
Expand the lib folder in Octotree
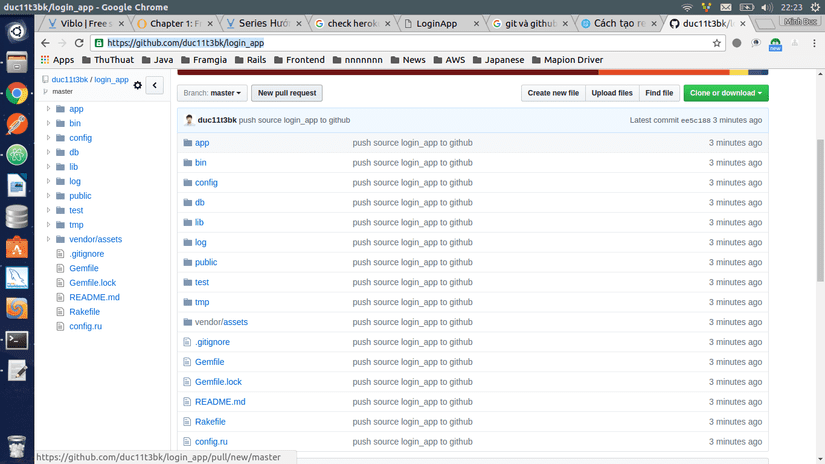pos(48,166)
